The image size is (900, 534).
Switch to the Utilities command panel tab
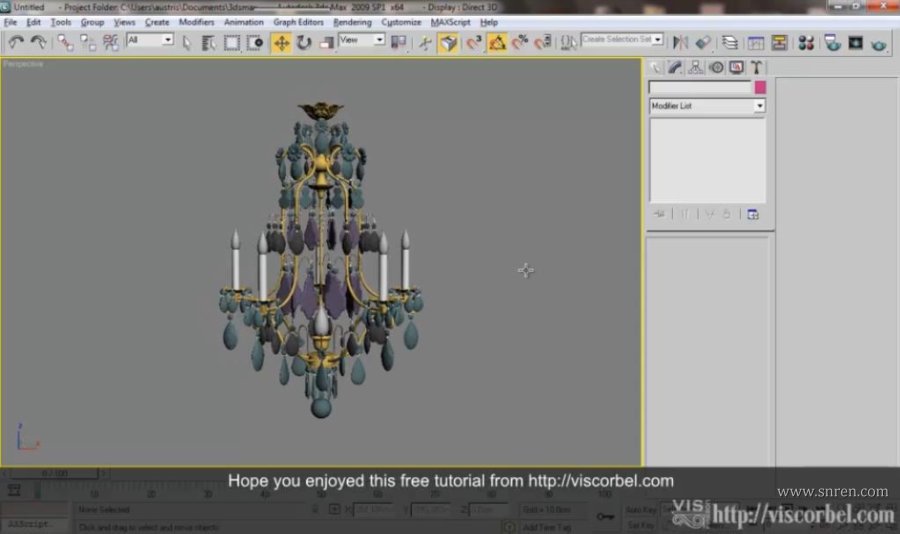coord(757,68)
